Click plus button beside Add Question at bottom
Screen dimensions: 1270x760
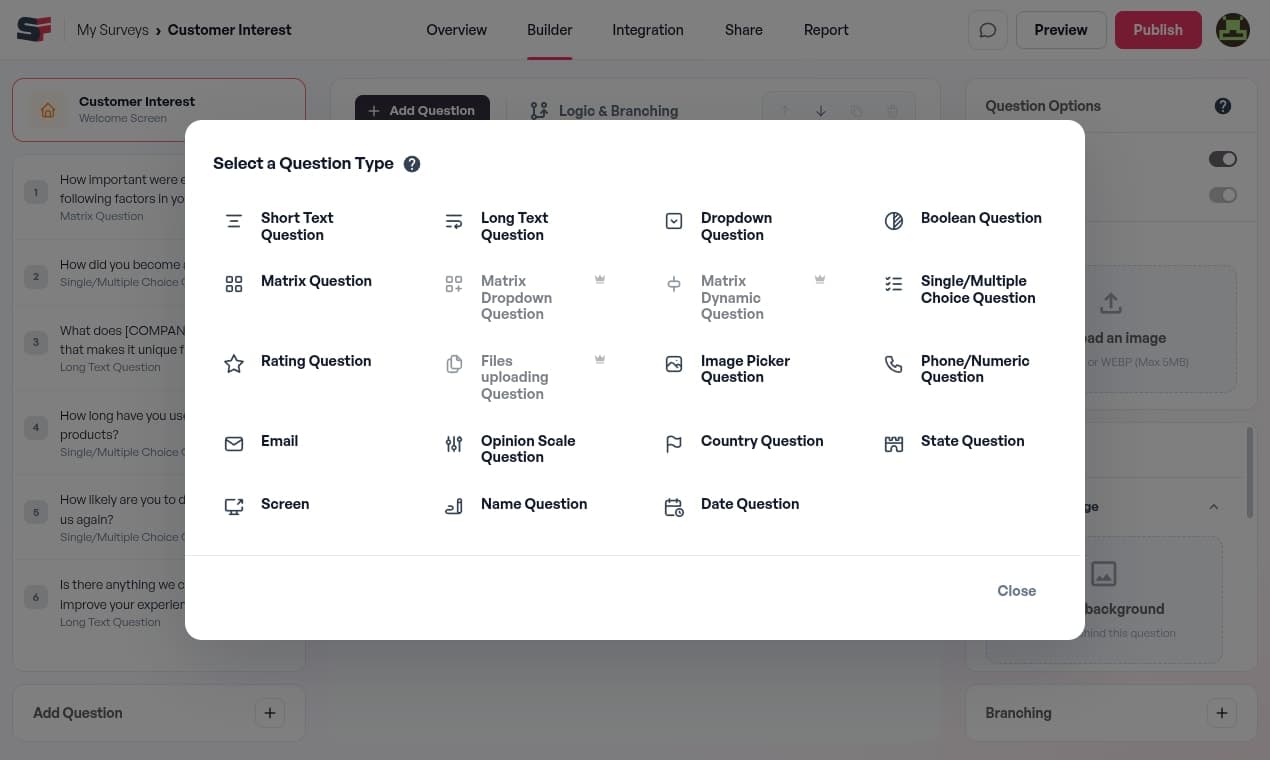269,713
